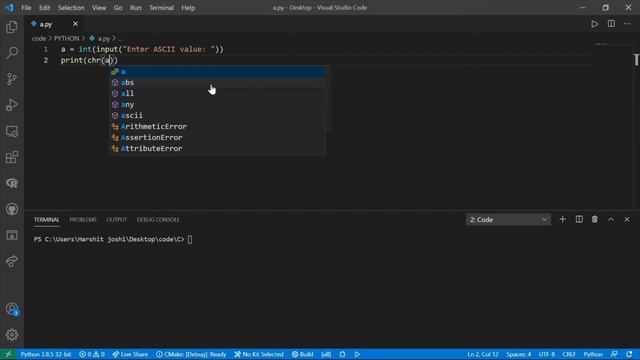The width and height of the screenshot is (640, 360).
Task: Select 'ArithmeticError' suggestion
Action: tap(217, 127)
